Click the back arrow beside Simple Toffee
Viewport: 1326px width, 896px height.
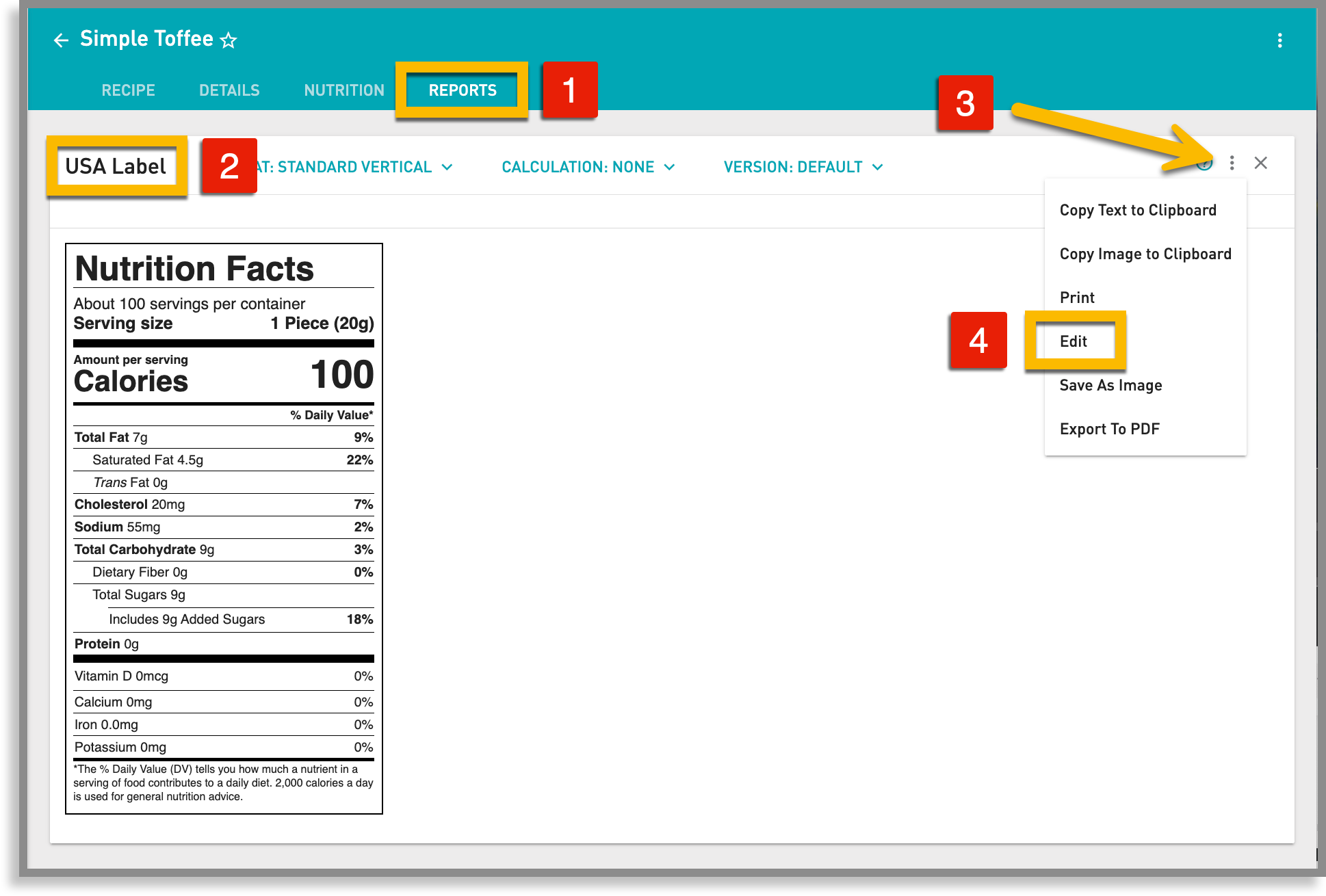62,39
